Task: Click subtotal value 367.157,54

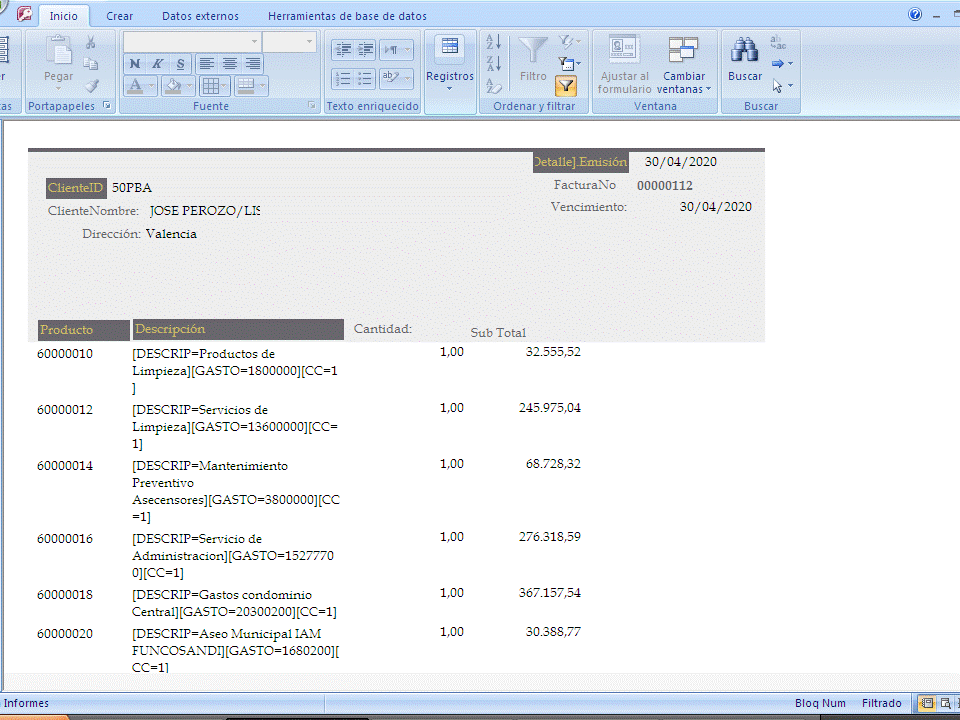Action: [x=550, y=593]
